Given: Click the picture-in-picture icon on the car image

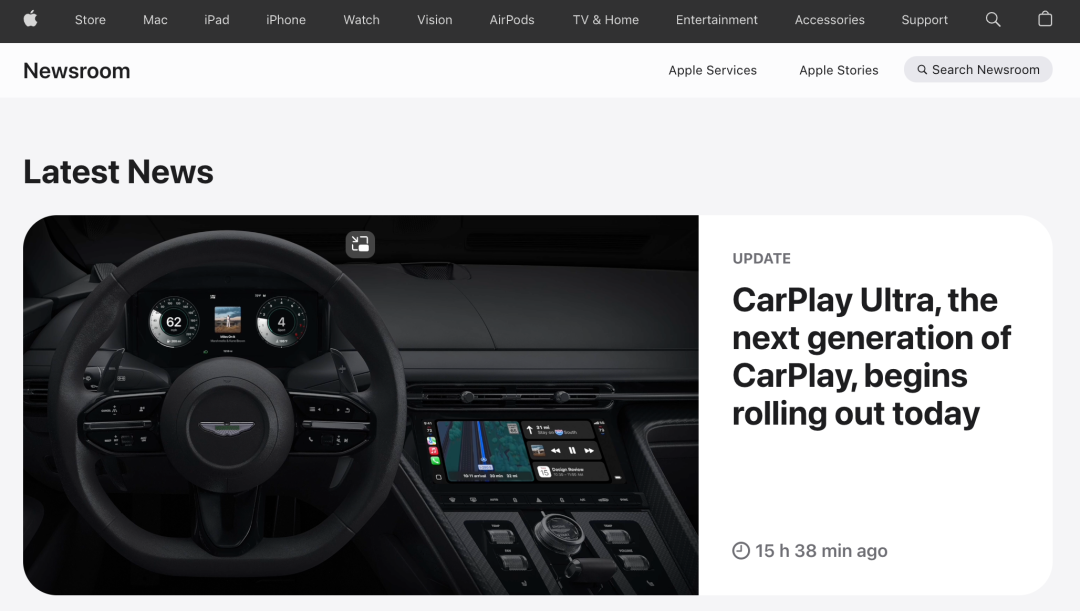Looking at the screenshot, I should pyautogui.click(x=360, y=244).
